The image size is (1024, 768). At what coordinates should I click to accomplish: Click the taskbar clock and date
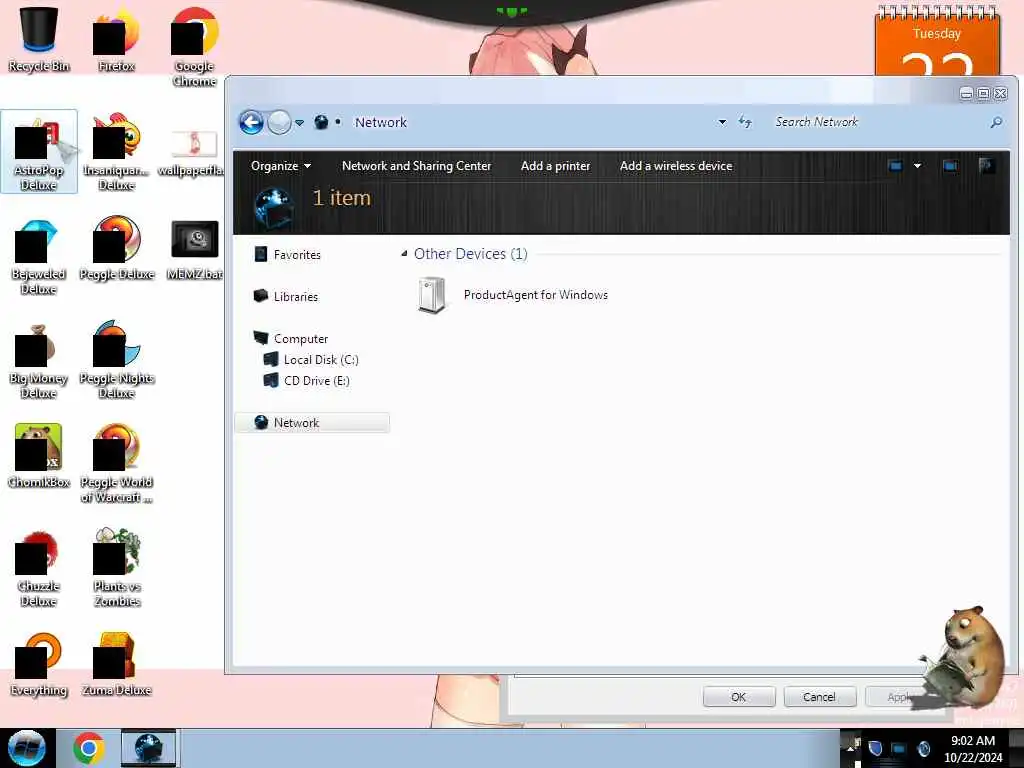coord(973,748)
